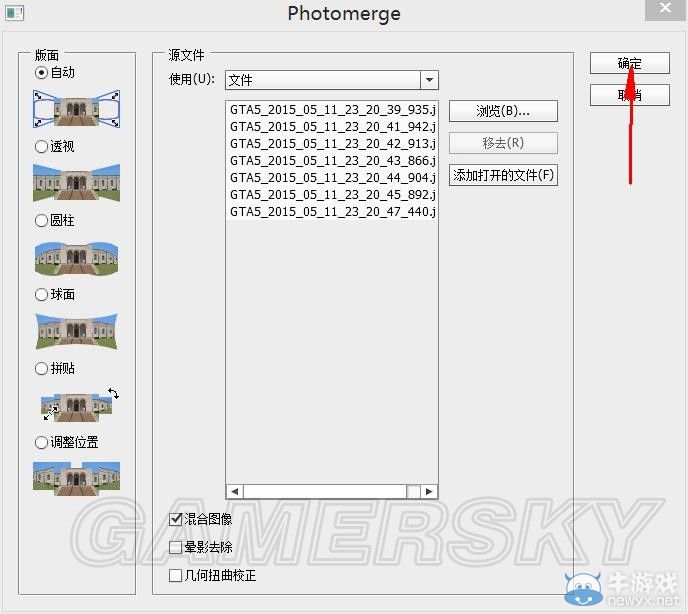Click the Photomerge title bar app icon
This screenshot has width=688, height=614.
click(x=14, y=14)
